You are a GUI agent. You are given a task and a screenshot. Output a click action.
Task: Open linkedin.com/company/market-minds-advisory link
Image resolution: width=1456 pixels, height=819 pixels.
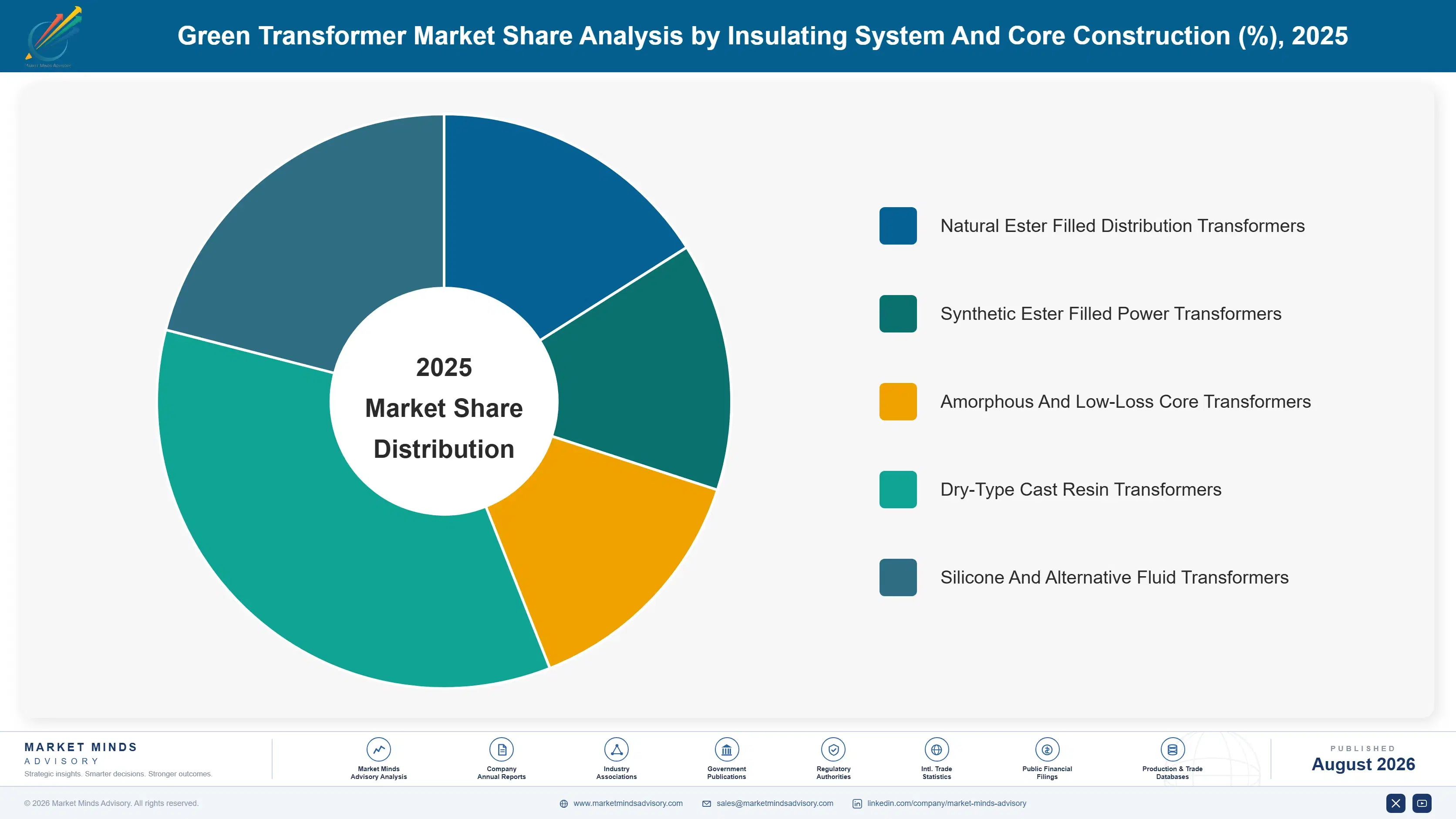(947, 803)
